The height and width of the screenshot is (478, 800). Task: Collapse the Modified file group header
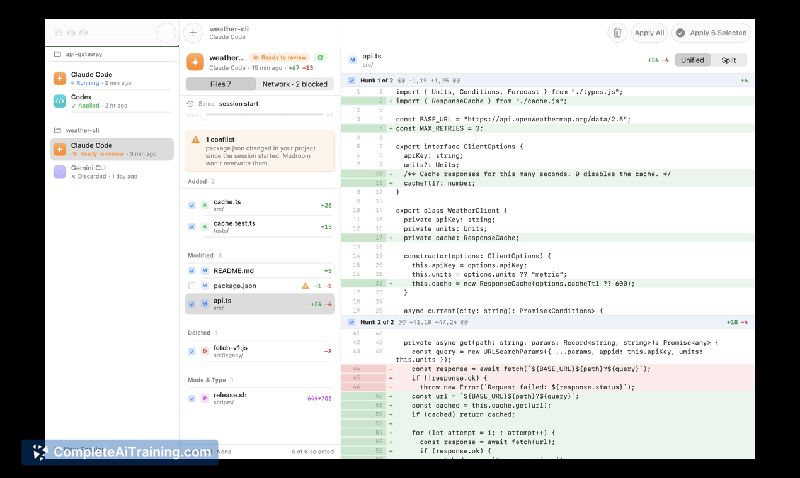(204, 255)
